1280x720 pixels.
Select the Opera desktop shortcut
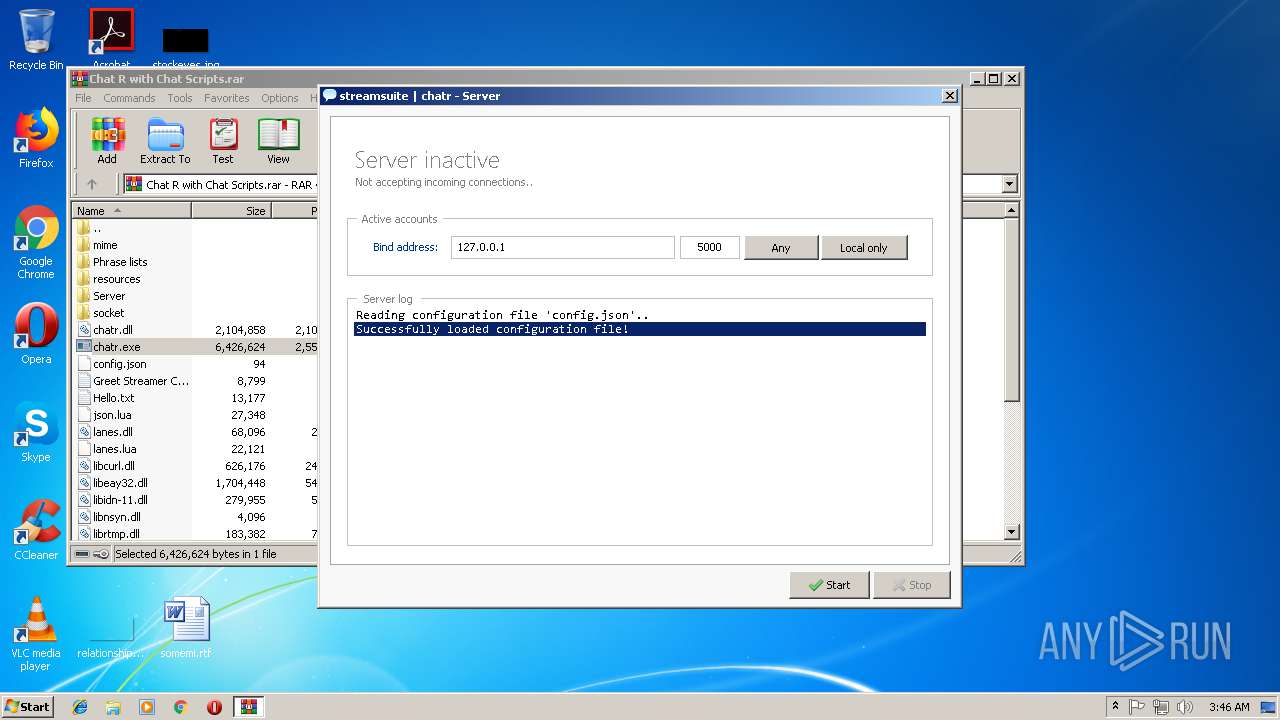(x=36, y=334)
